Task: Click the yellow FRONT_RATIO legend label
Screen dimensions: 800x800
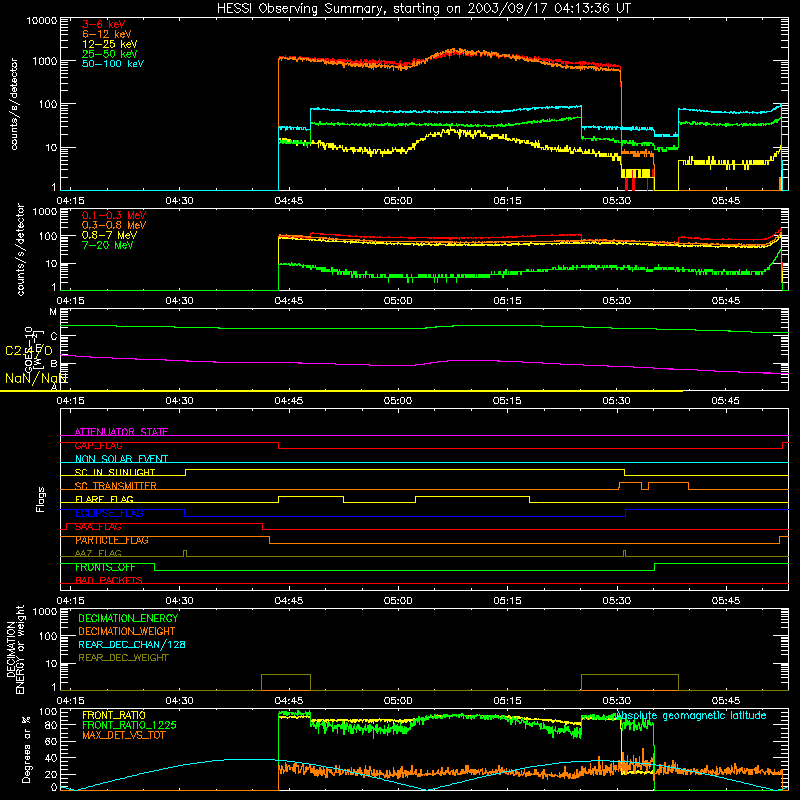Action: click(x=114, y=715)
